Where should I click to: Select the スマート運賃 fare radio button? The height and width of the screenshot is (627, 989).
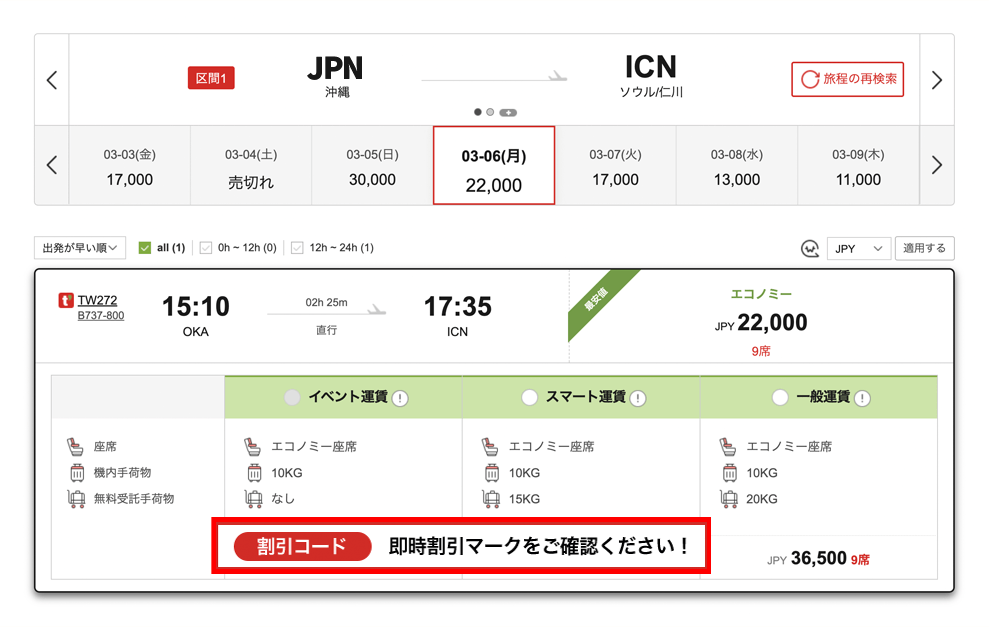[530, 398]
